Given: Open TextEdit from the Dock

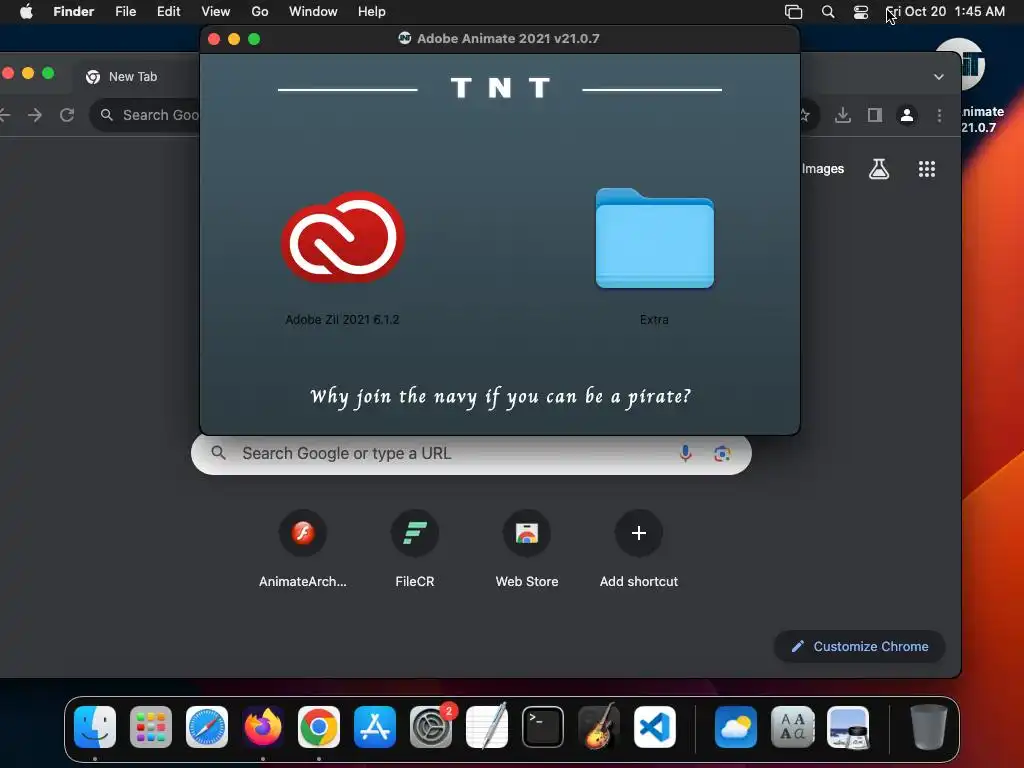Looking at the screenshot, I should tap(487, 727).
